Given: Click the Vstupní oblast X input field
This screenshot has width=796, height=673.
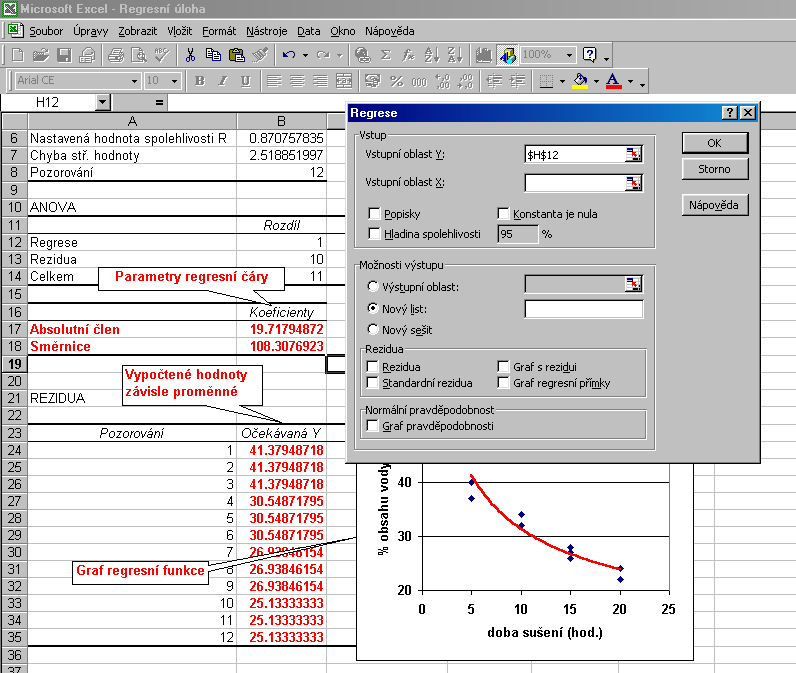Looking at the screenshot, I should point(575,183).
